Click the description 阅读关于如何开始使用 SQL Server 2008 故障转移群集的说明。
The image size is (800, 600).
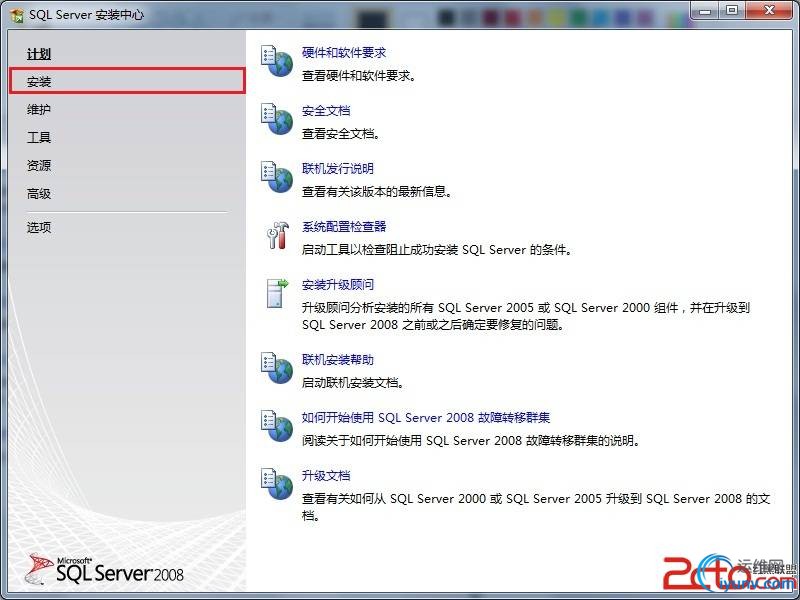pos(471,440)
